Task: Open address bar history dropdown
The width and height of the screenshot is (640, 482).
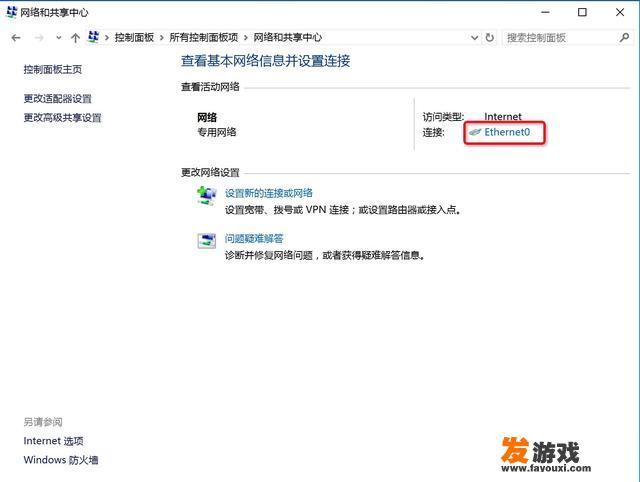Action: pyautogui.click(x=474, y=38)
